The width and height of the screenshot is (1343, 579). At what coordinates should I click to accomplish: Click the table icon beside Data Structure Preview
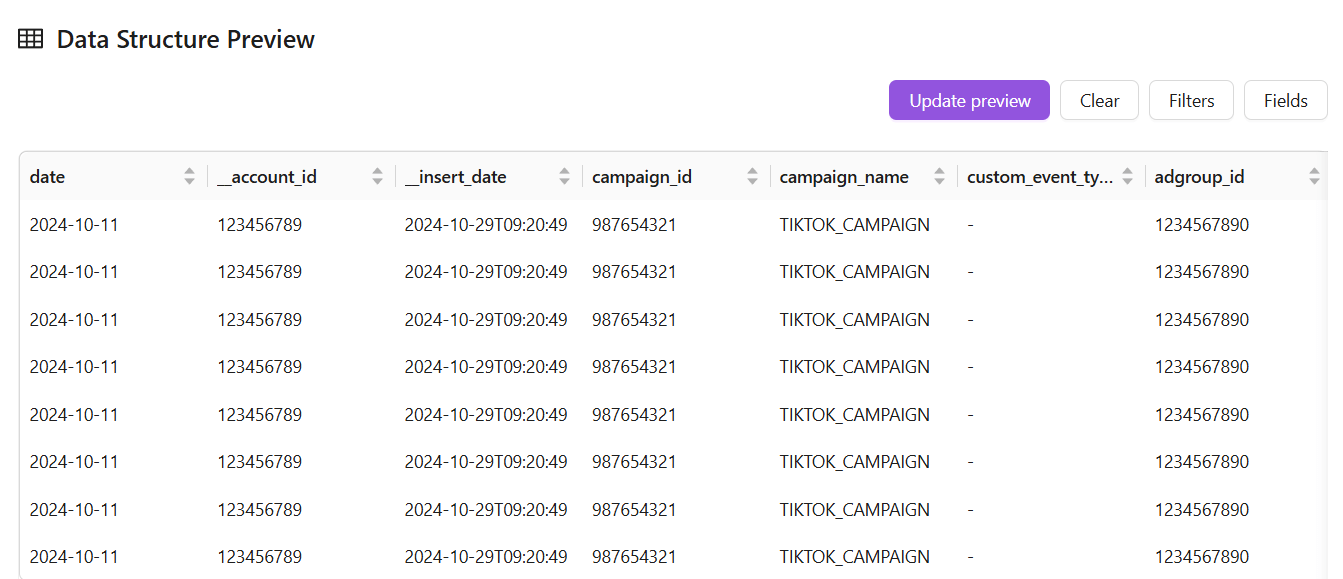click(31, 40)
